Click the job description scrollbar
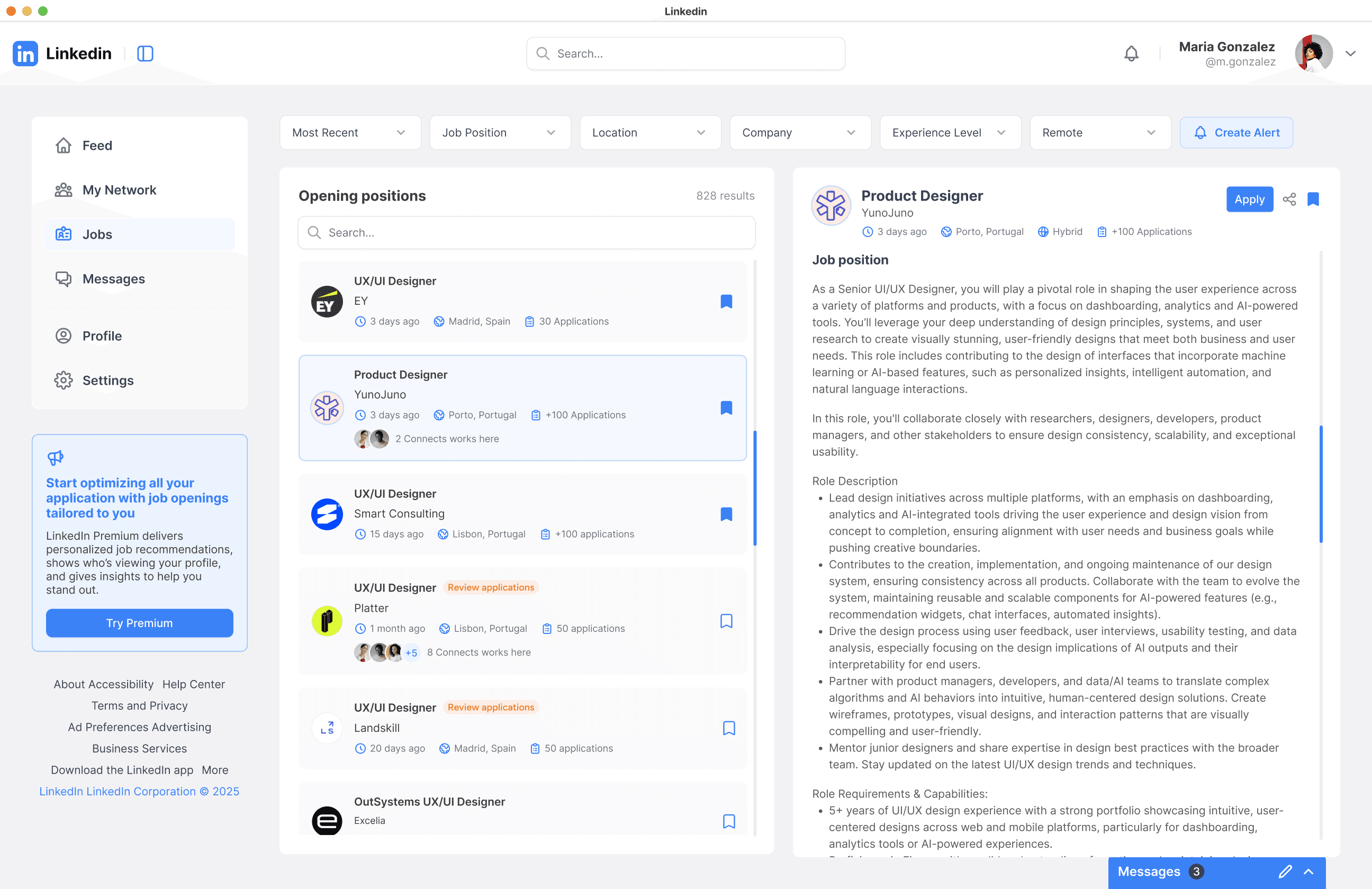This screenshot has width=1372, height=889. coord(1320,484)
